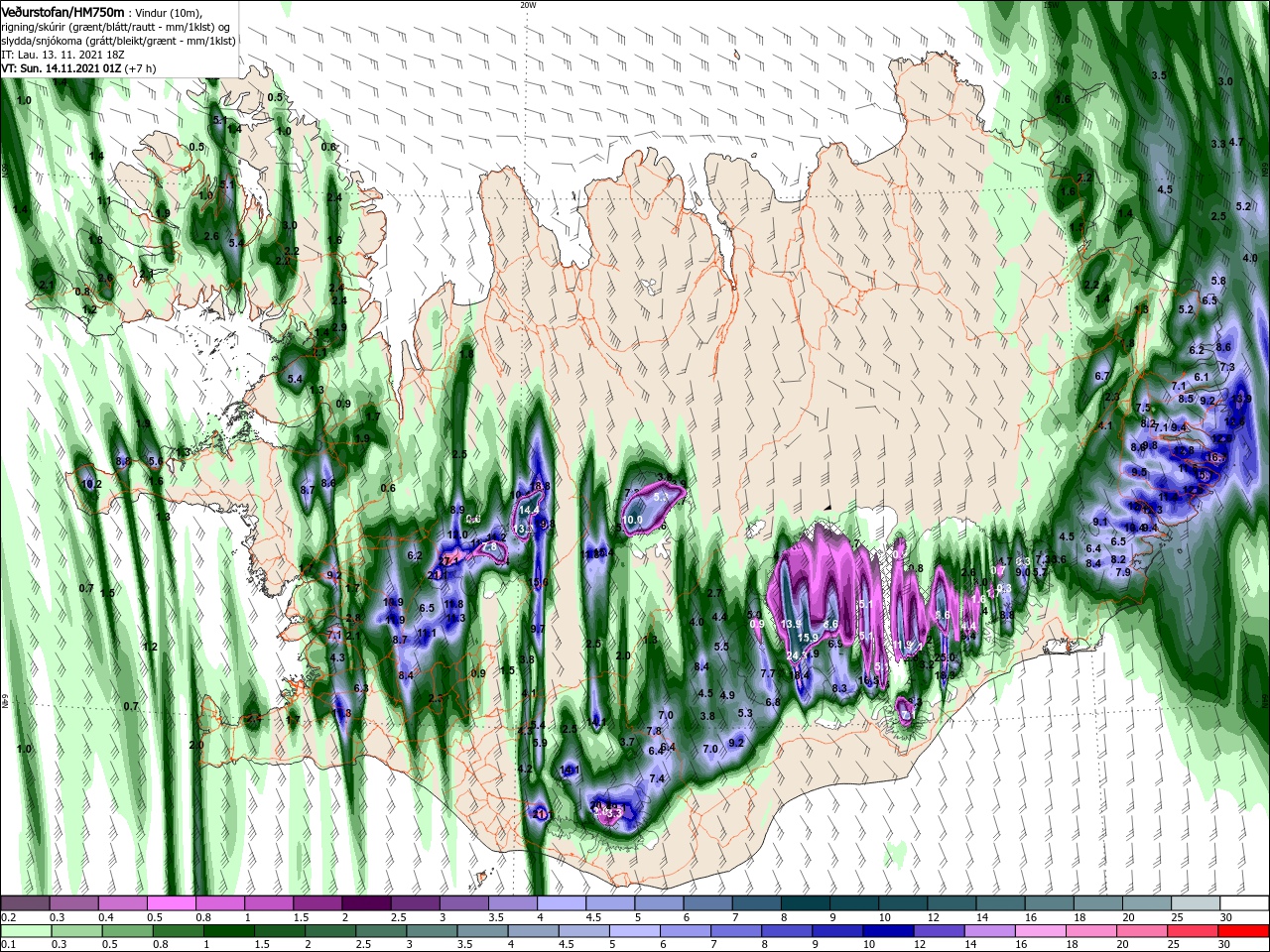
Task: Click the '10.0' value inside the pink outline
Action: coord(632,520)
